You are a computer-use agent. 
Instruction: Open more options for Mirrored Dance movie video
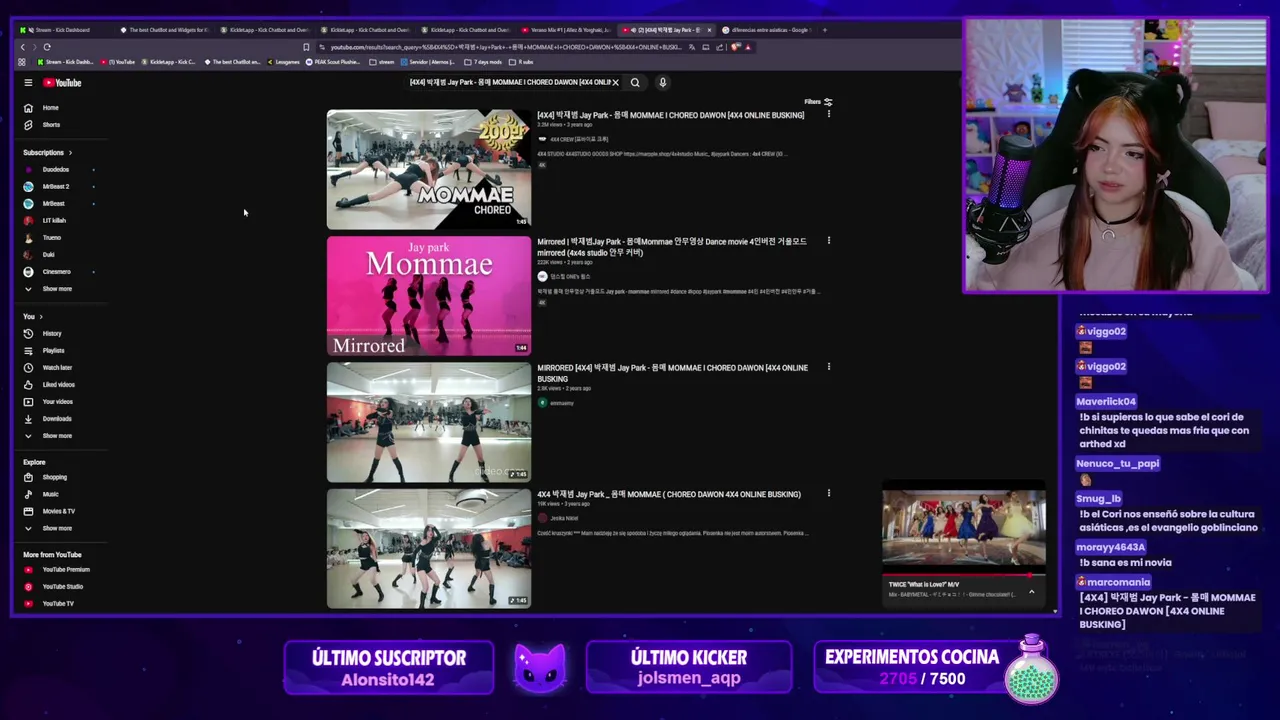pos(828,241)
